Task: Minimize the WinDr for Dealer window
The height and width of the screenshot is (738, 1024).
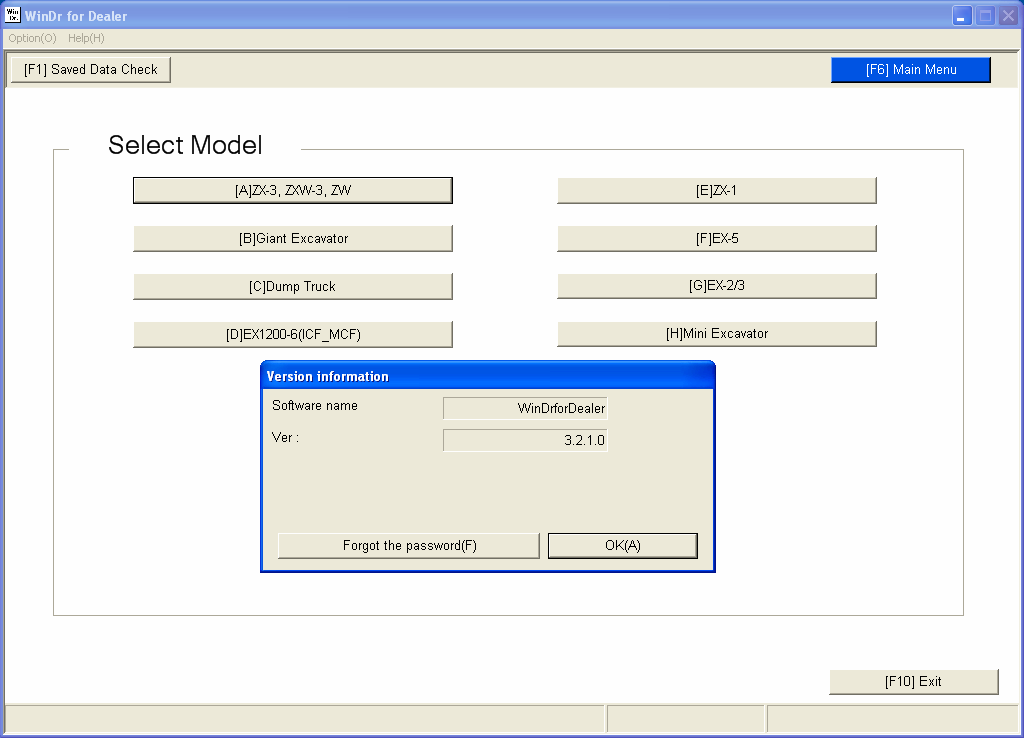Action: pos(962,16)
